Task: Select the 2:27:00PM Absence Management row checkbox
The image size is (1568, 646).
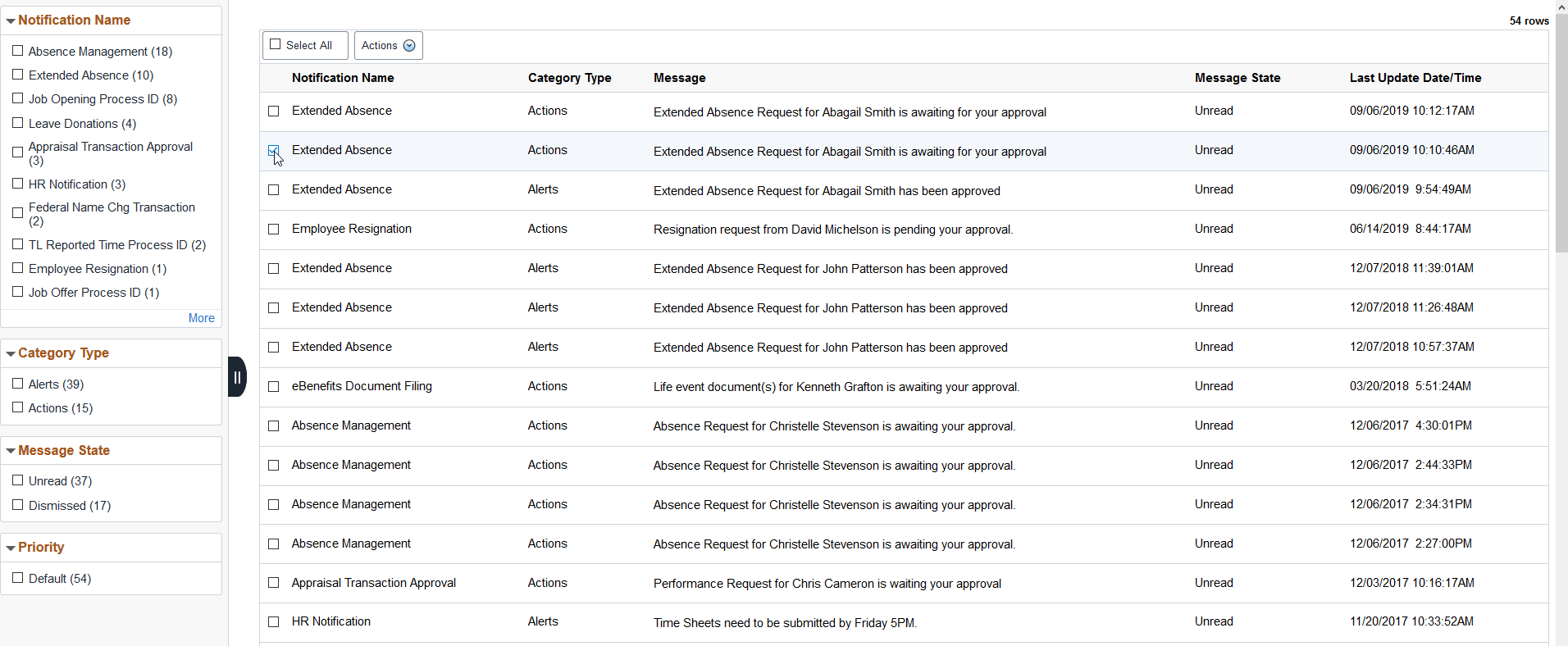Action: click(274, 544)
